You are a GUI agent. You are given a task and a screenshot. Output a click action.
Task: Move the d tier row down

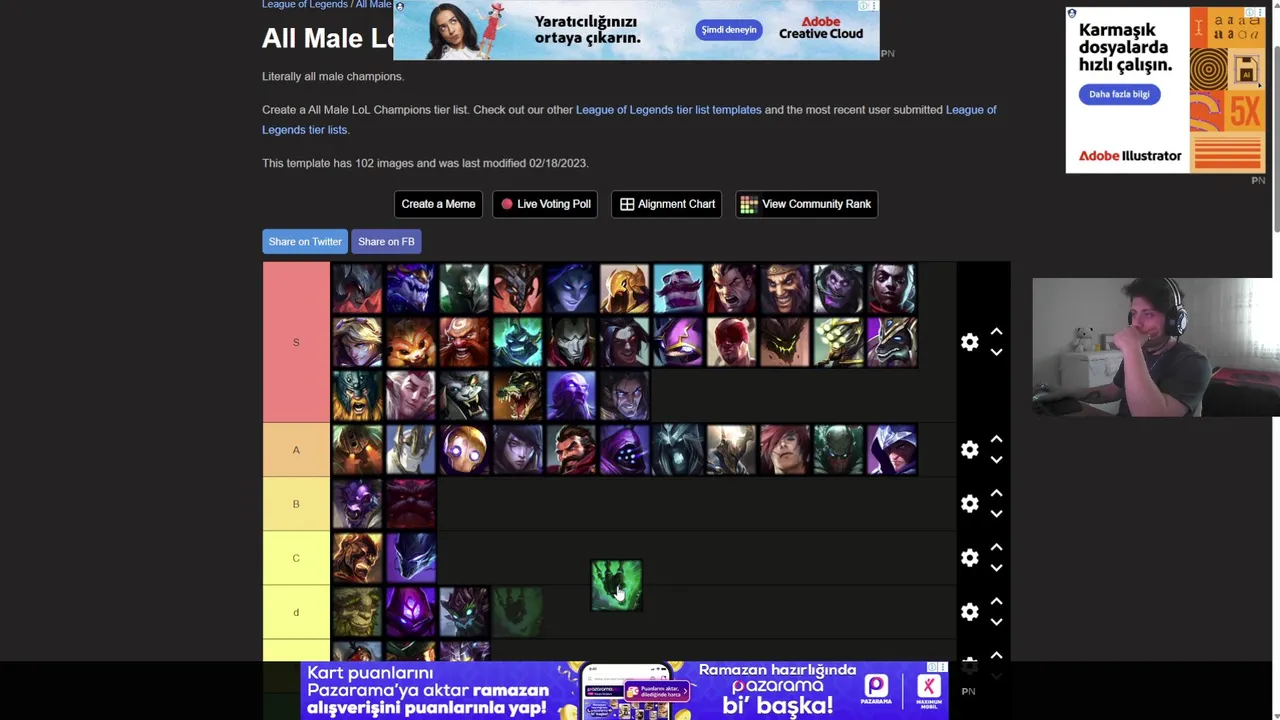[x=996, y=622]
